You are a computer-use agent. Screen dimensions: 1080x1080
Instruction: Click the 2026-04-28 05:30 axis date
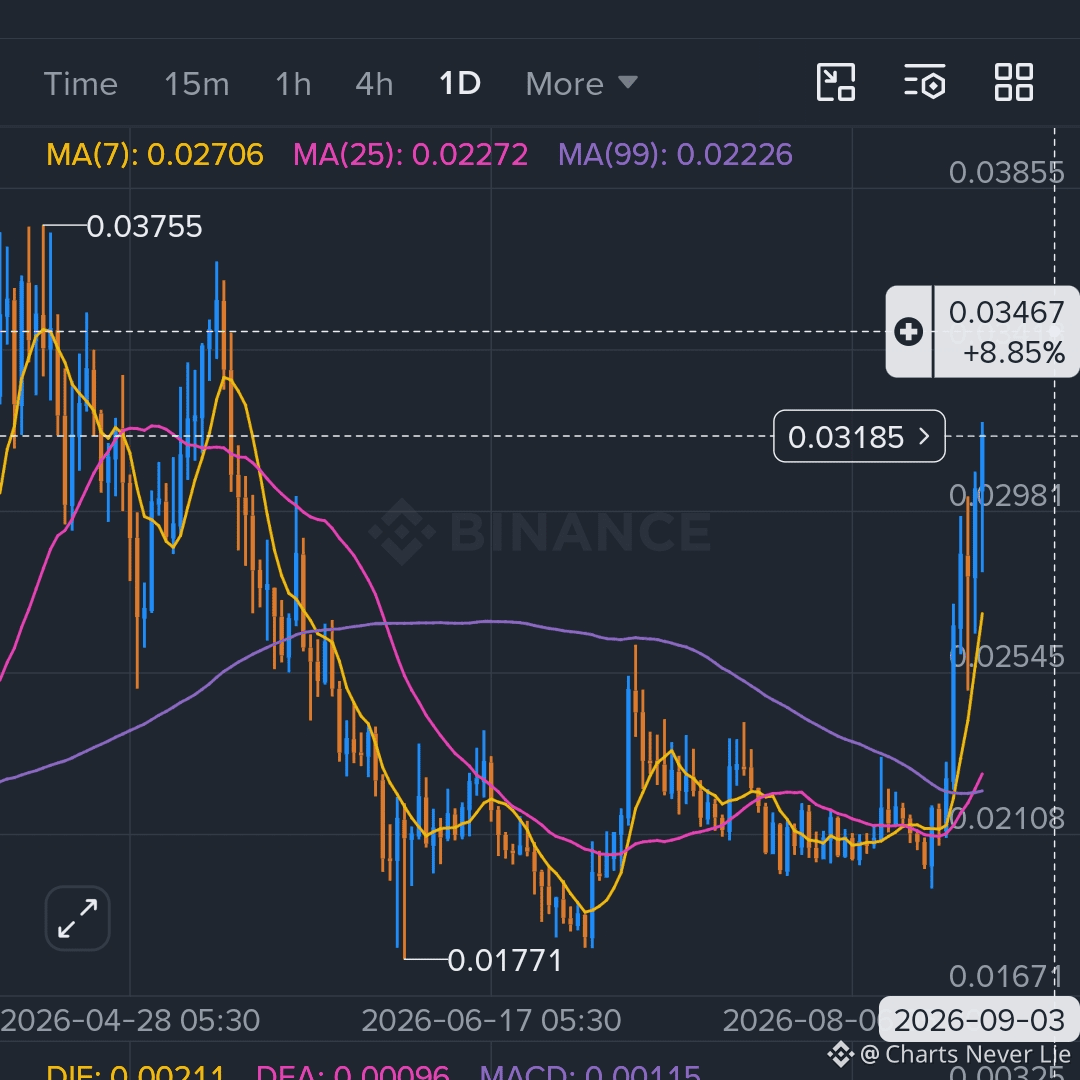coord(130,1020)
